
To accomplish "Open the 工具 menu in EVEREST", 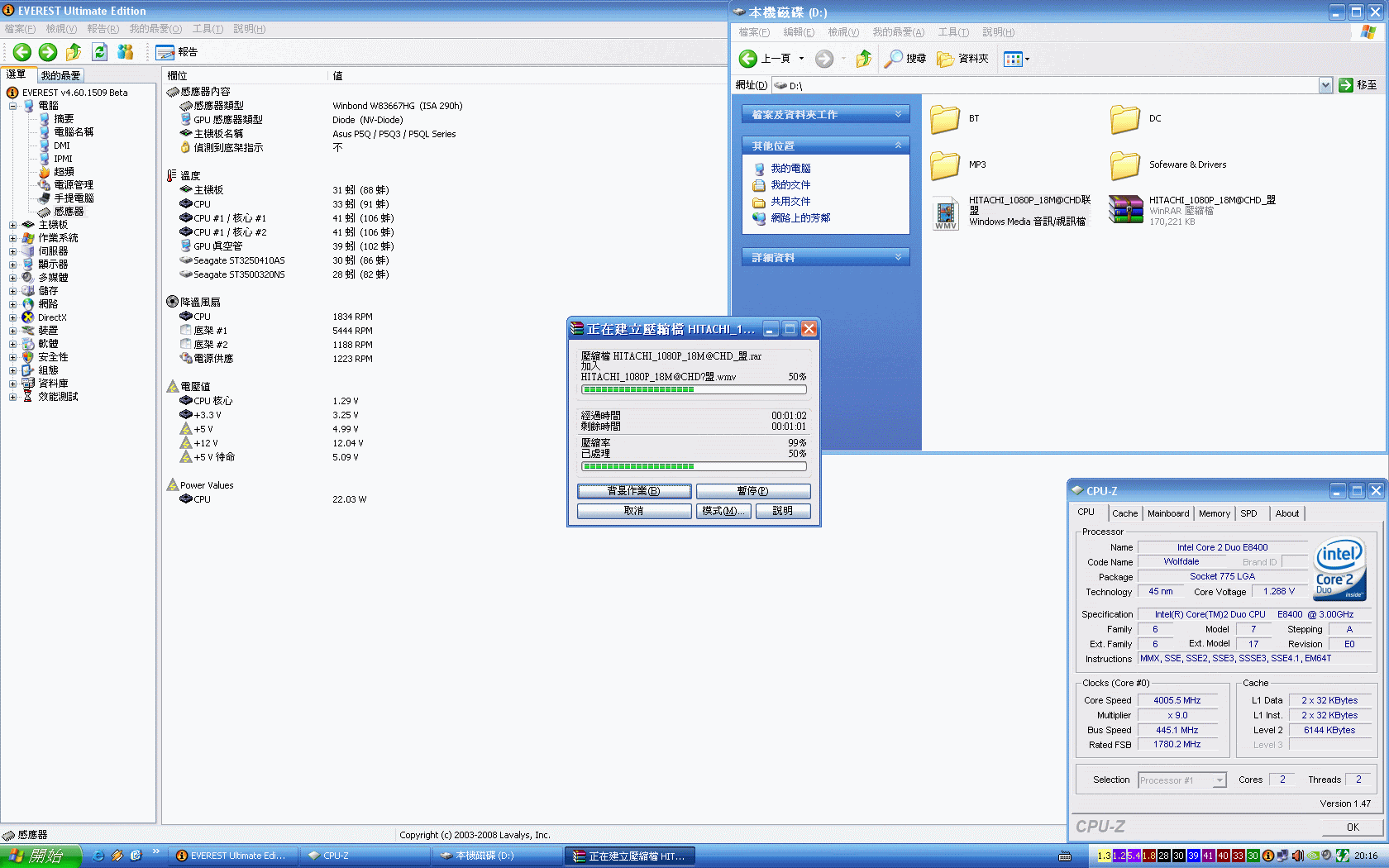I will [208, 29].
